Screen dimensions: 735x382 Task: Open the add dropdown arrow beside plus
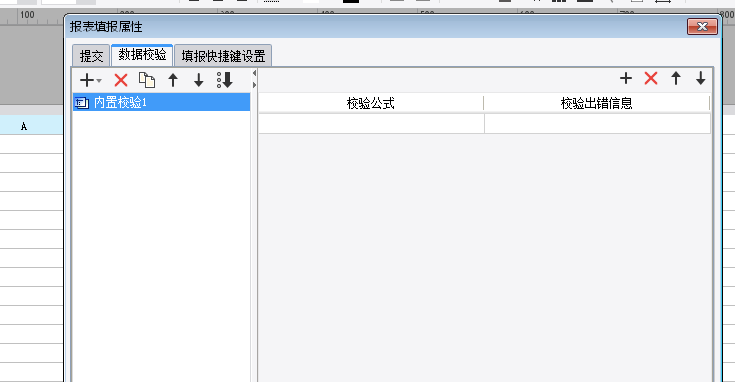pyautogui.click(x=99, y=81)
